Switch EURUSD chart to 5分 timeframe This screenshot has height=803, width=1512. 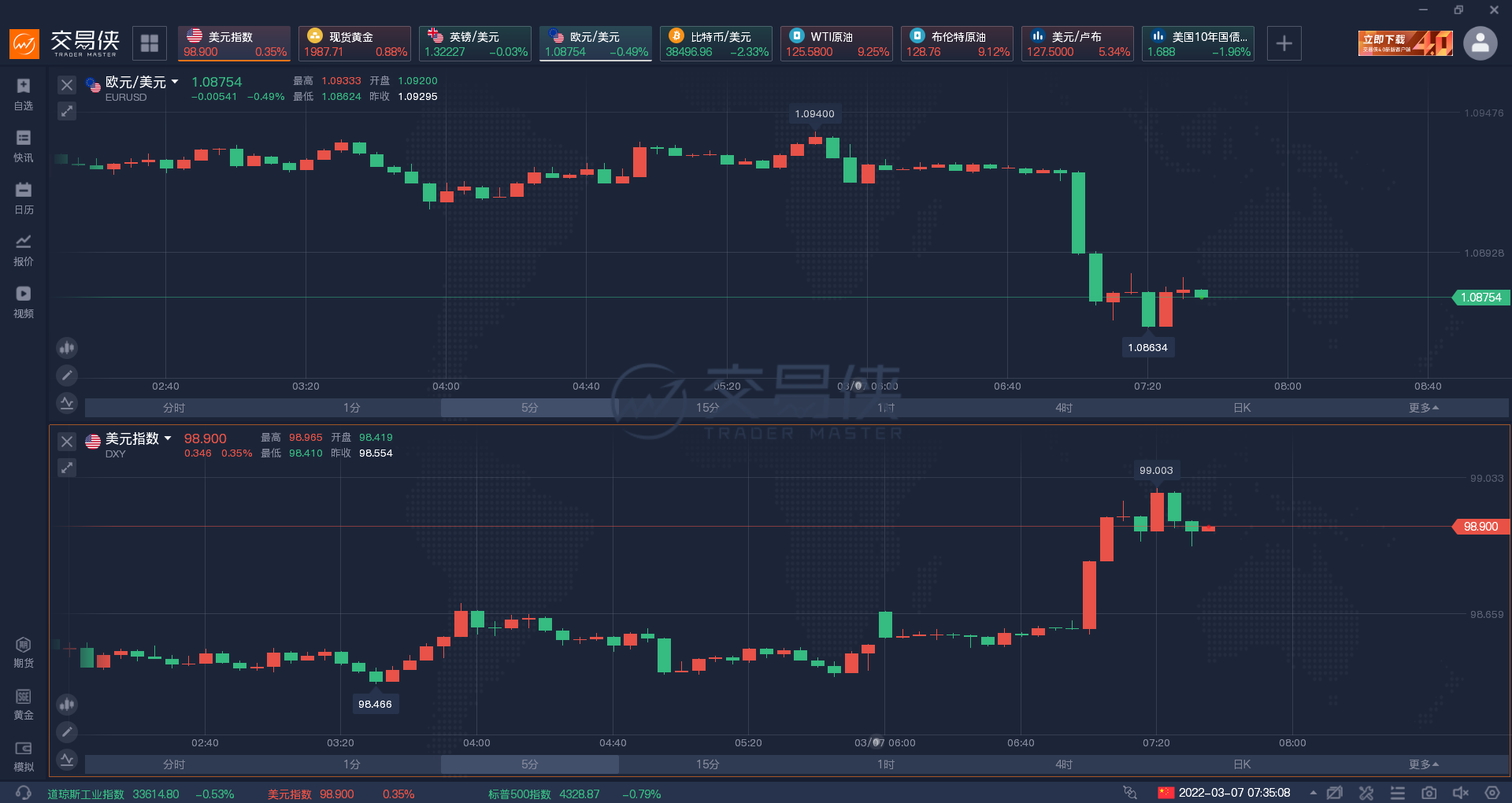[530, 408]
